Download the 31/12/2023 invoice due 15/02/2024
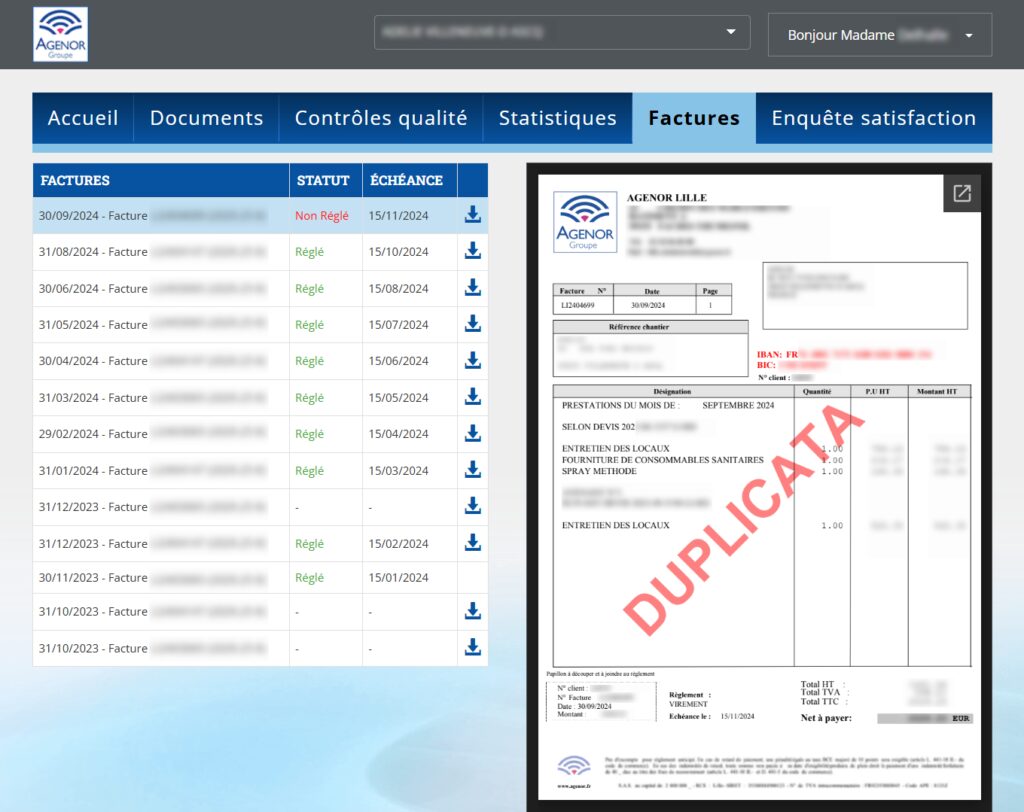The width and height of the screenshot is (1024, 812). point(473,543)
